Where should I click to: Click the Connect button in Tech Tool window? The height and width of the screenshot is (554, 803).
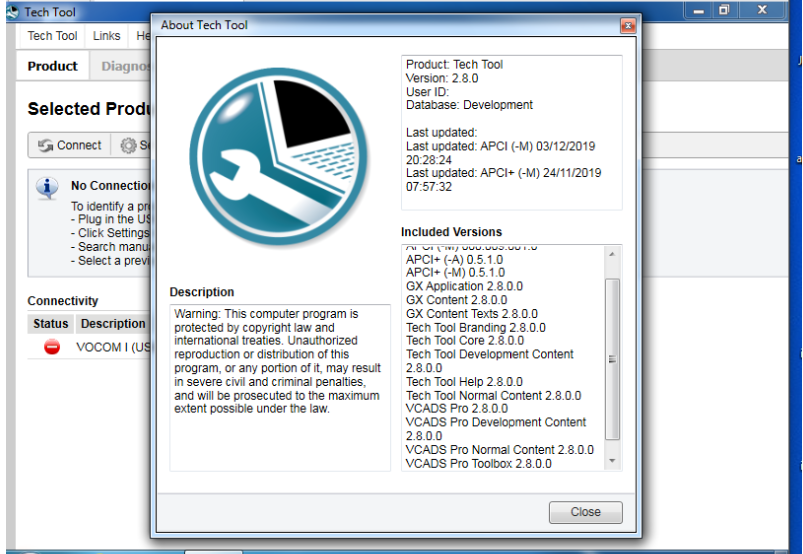click(69, 145)
